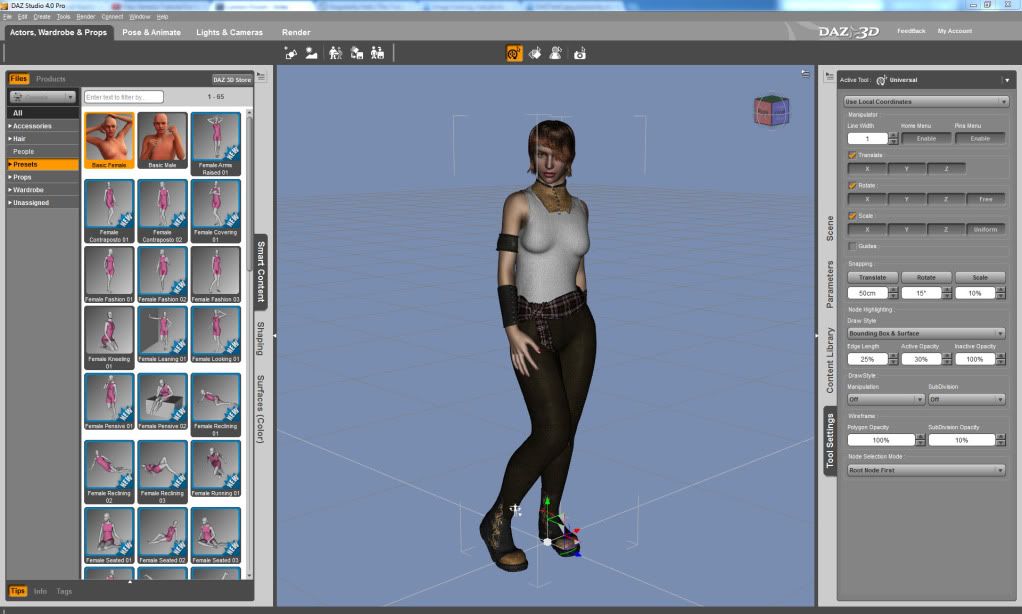Click the Active Opacity 30% field

tap(921, 359)
